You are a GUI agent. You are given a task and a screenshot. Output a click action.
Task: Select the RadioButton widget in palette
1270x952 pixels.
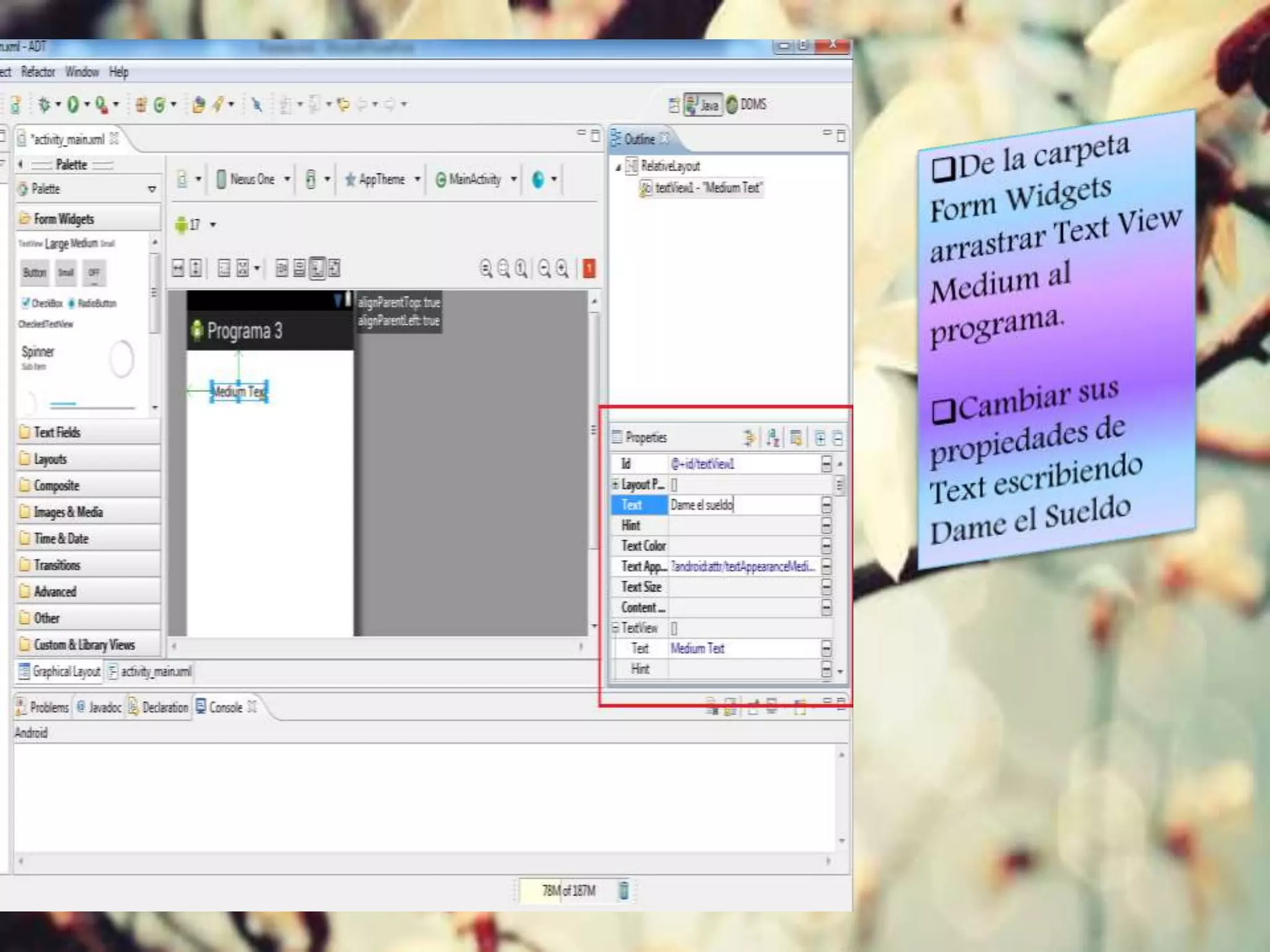point(92,303)
